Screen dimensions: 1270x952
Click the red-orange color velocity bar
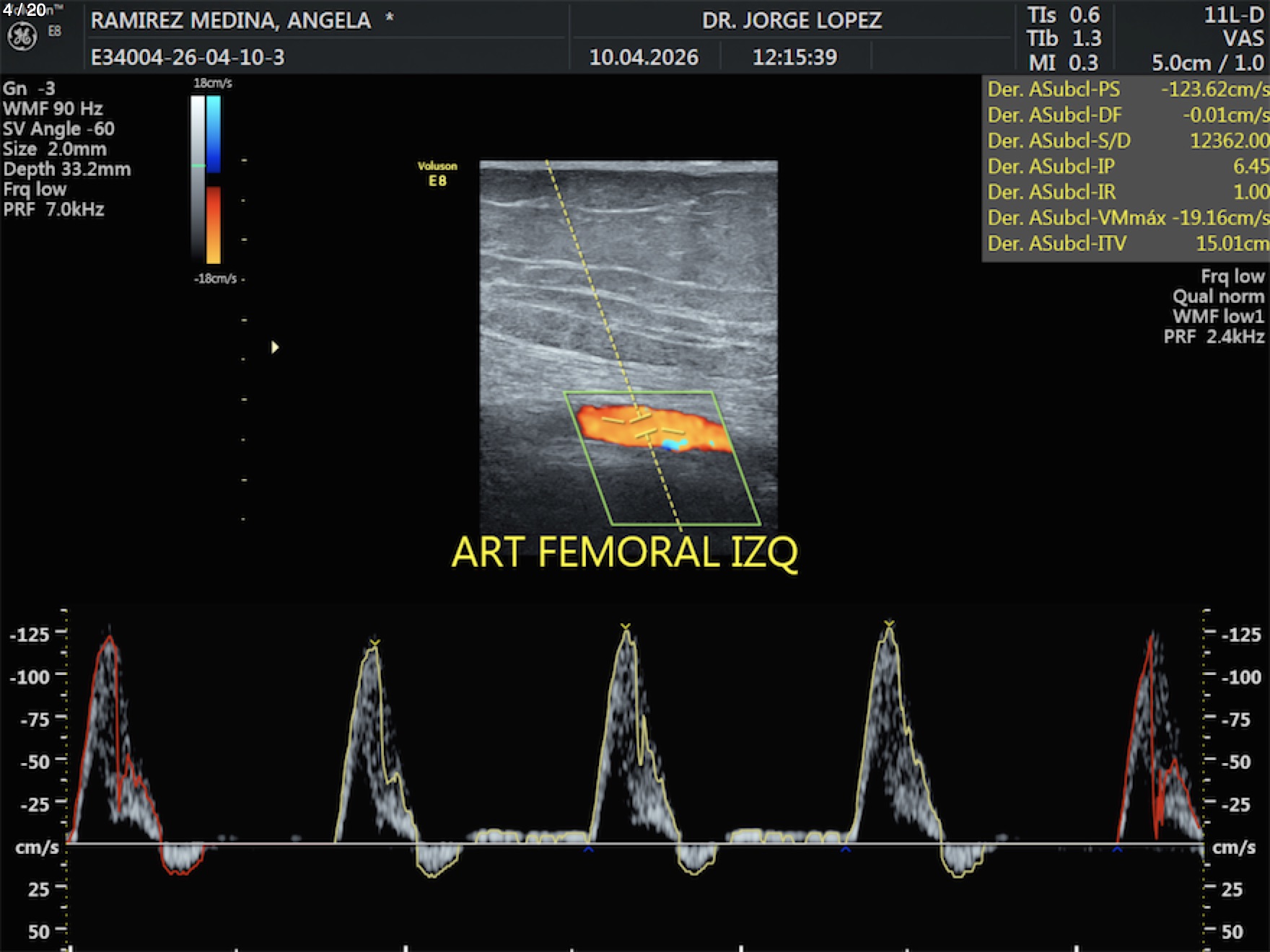[x=214, y=225]
